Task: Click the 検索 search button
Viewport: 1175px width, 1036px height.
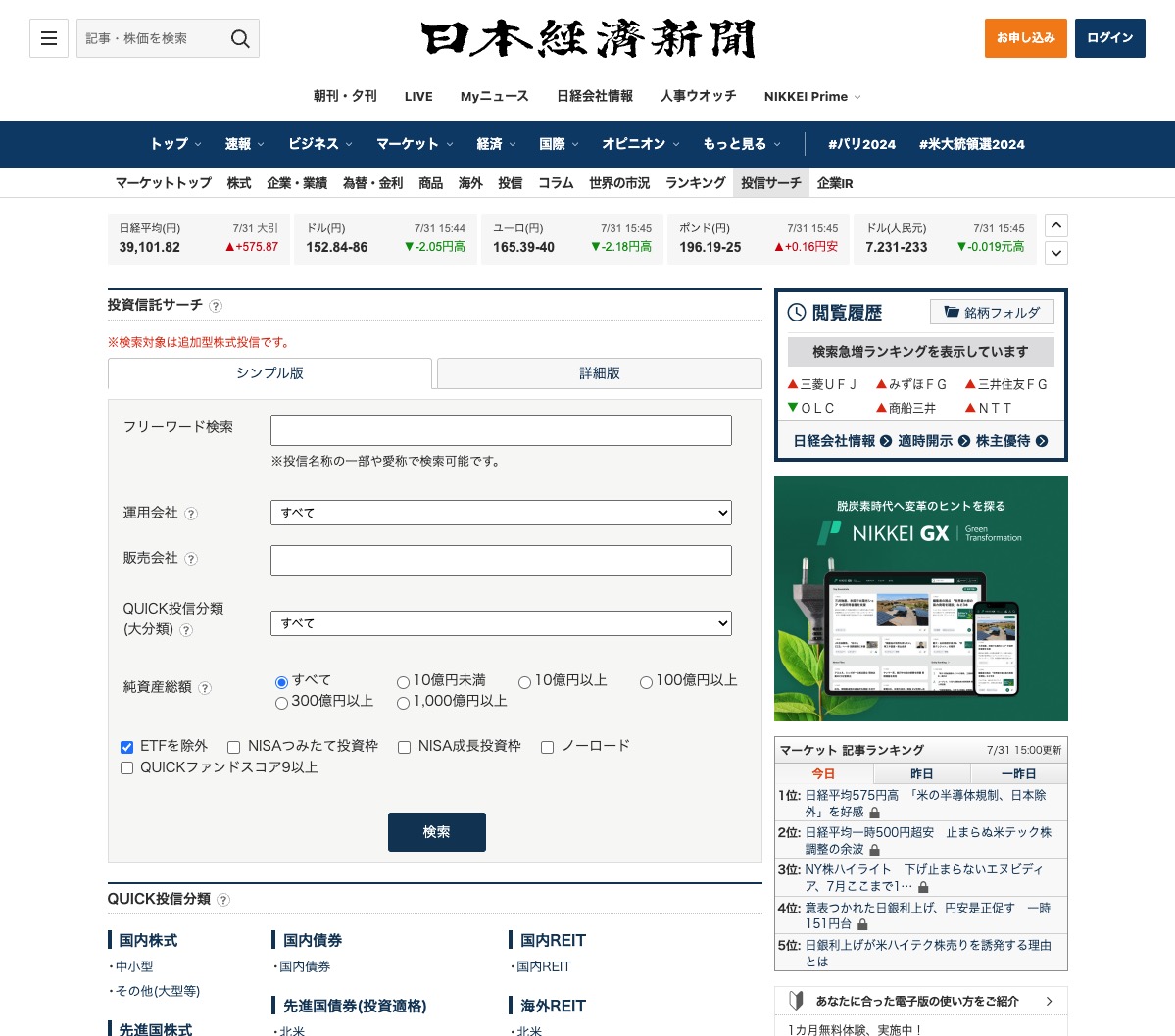Action: coord(436,831)
